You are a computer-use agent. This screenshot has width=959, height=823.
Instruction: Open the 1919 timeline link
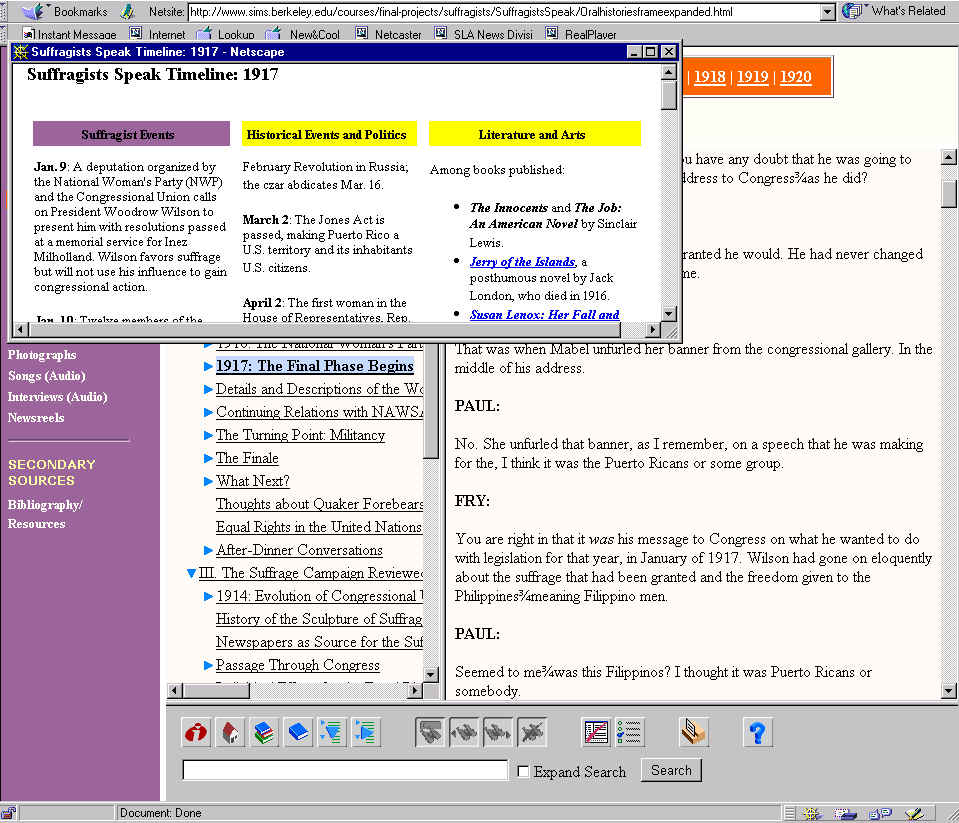[752, 77]
